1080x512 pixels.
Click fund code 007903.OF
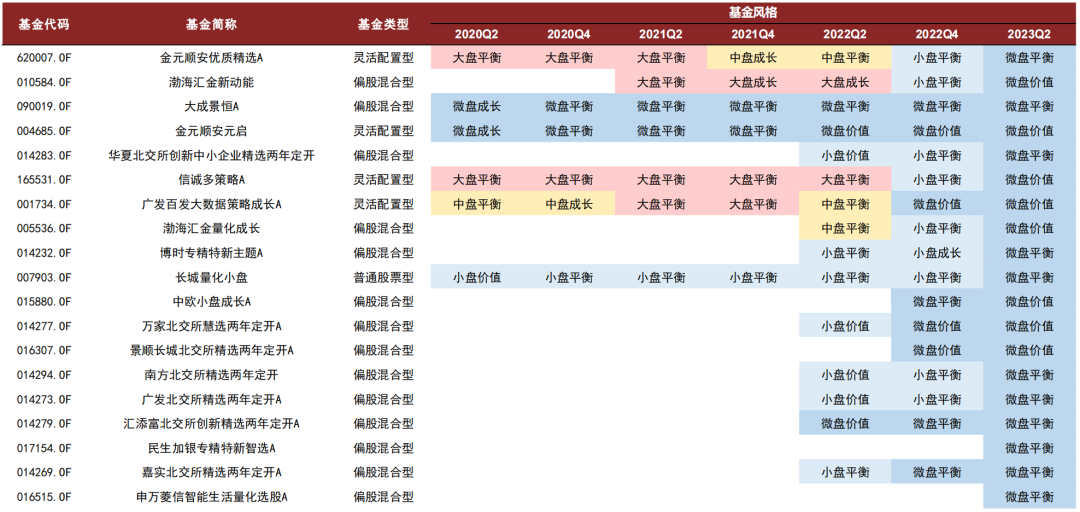(x=44, y=278)
